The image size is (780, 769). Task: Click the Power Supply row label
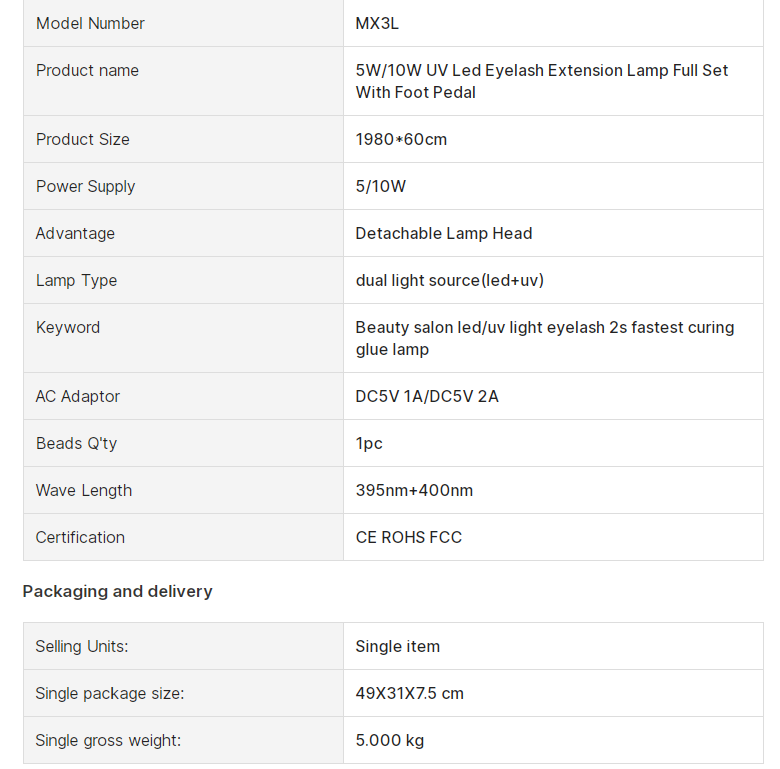coord(85,186)
